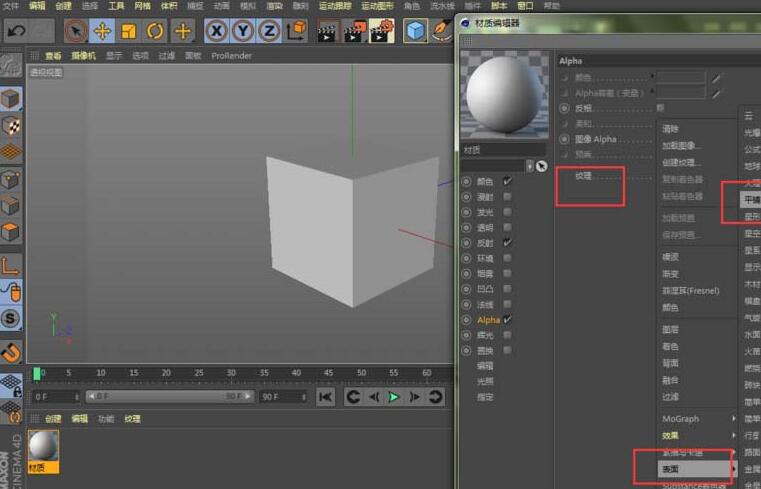Click the yellow plus recent-tools icon
The image size is (761, 489).
click(x=183, y=31)
